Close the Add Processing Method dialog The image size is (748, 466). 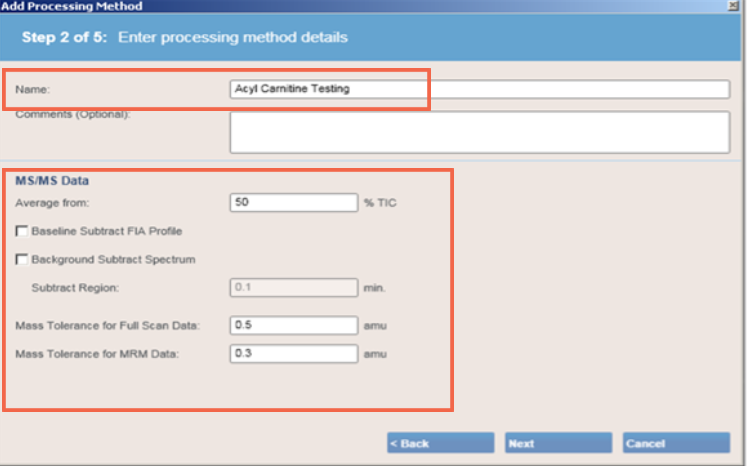click(x=733, y=6)
